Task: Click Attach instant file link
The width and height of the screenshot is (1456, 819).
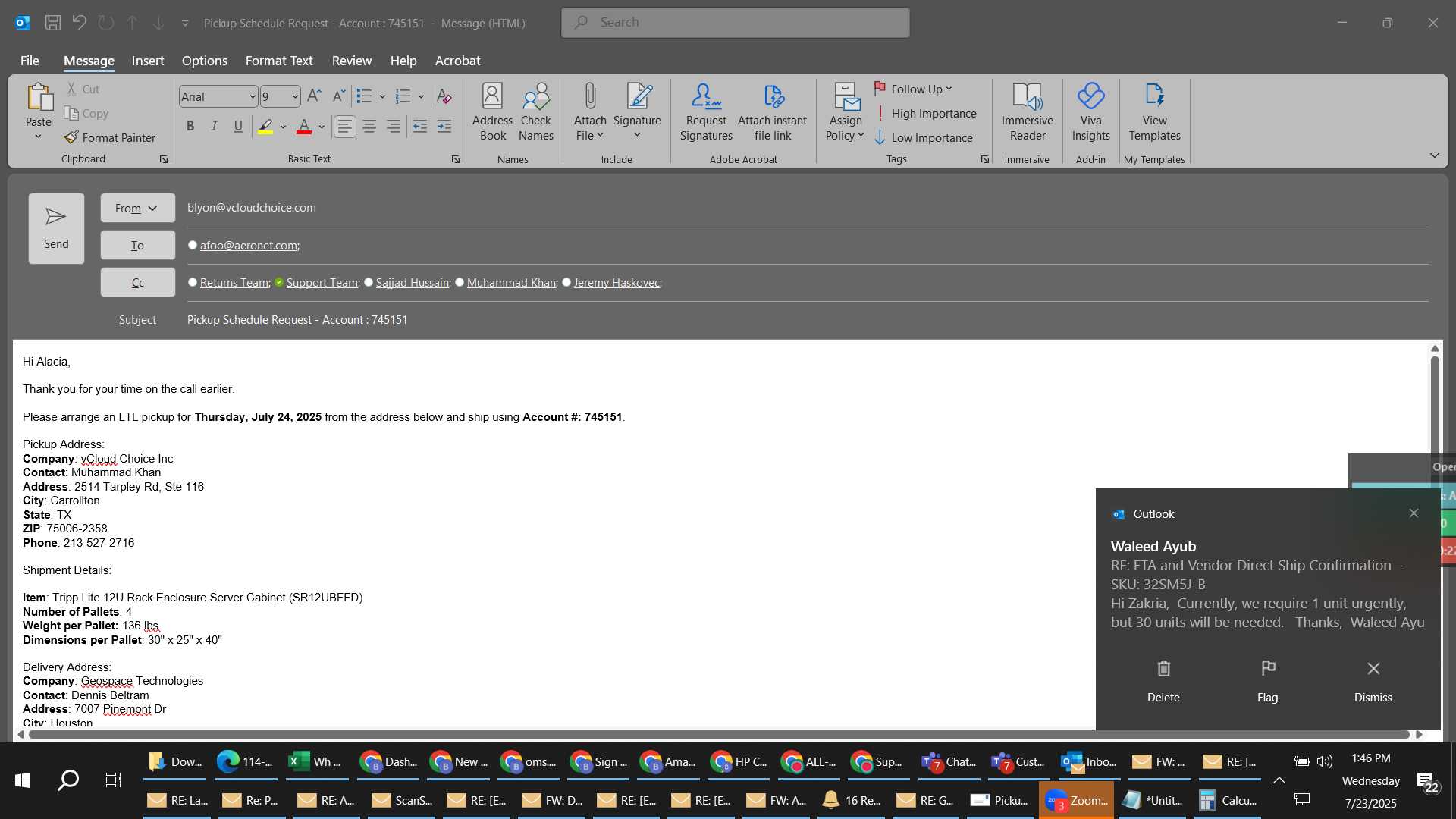Action: [x=772, y=112]
